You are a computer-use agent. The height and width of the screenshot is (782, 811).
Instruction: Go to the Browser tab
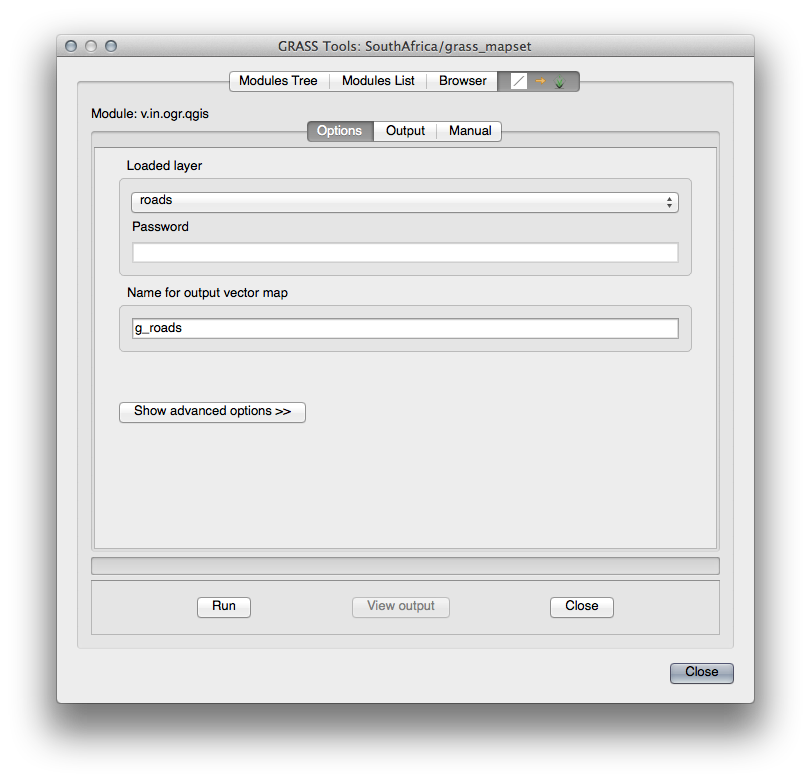462,81
